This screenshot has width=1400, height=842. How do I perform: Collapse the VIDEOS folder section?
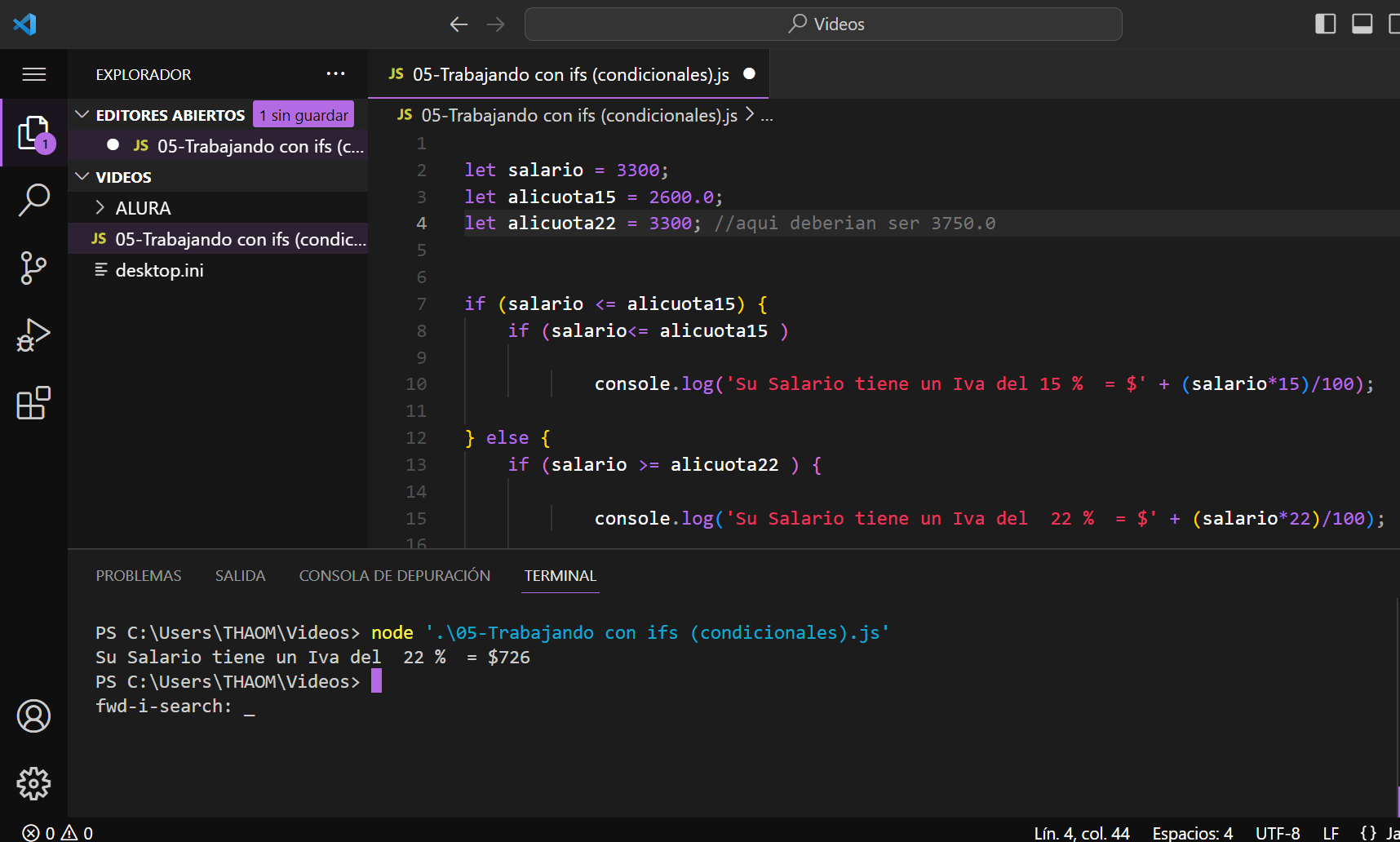[82, 177]
